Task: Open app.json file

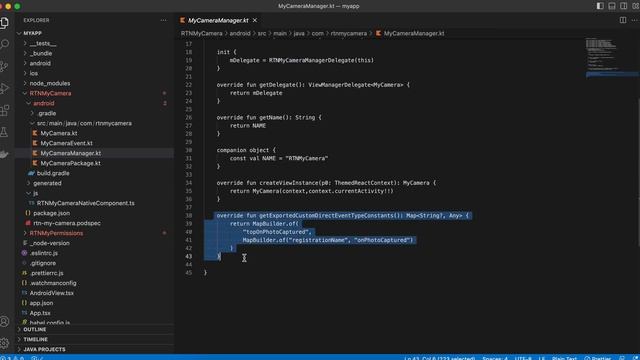Action: coord(41,303)
